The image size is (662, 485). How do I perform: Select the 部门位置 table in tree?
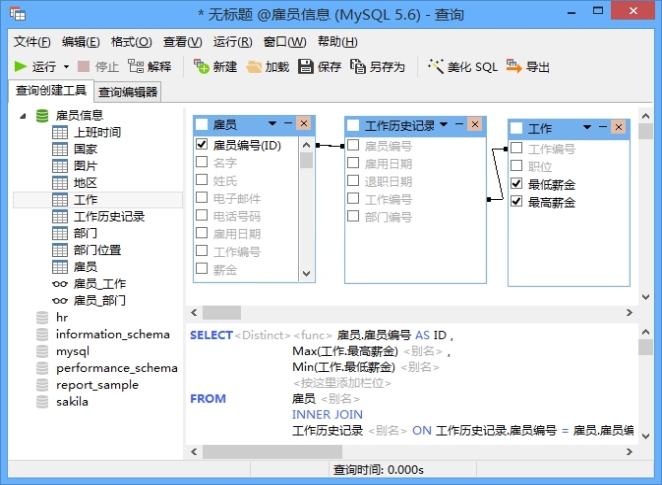(98, 250)
